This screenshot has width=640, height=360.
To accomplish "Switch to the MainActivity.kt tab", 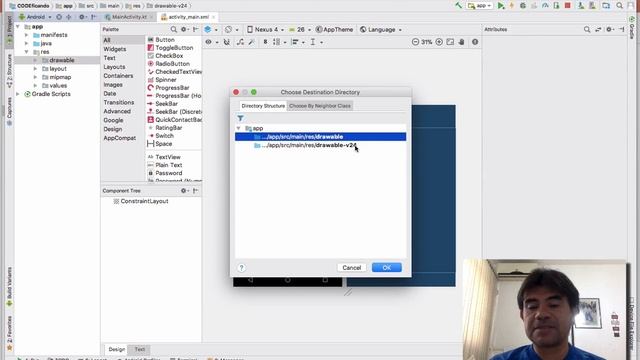I will click(x=129, y=17).
